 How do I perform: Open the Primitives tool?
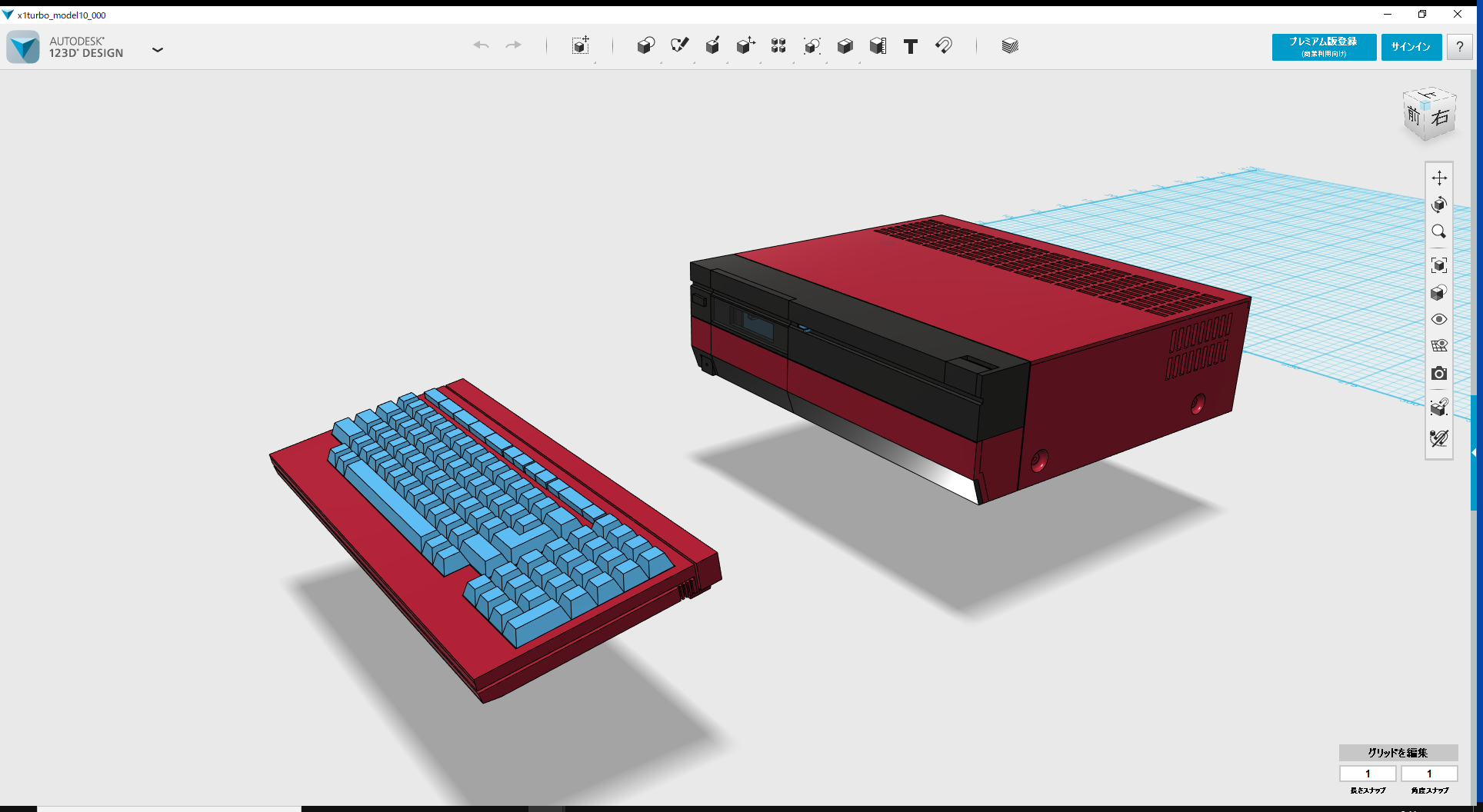coord(646,45)
